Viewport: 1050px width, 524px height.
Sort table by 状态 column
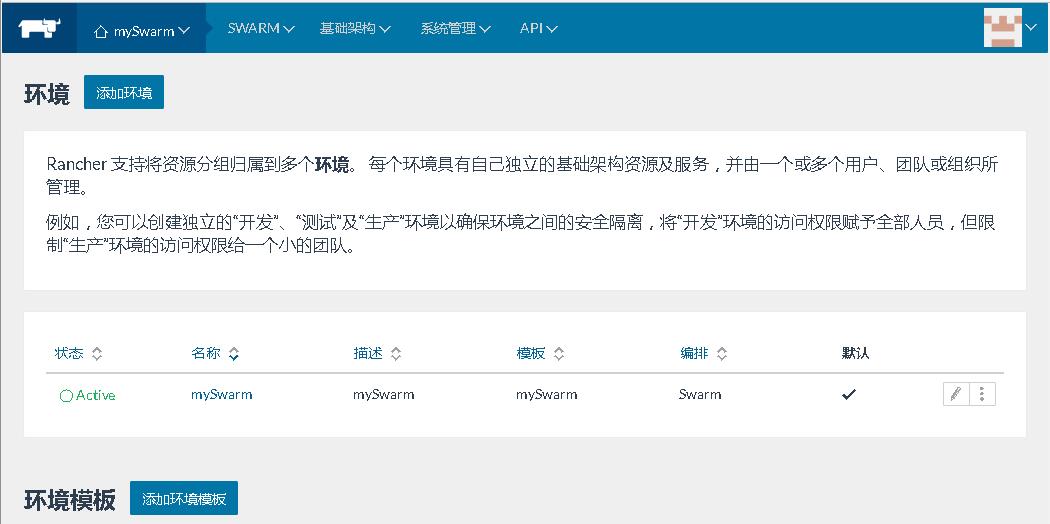click(x=78, y=353)
